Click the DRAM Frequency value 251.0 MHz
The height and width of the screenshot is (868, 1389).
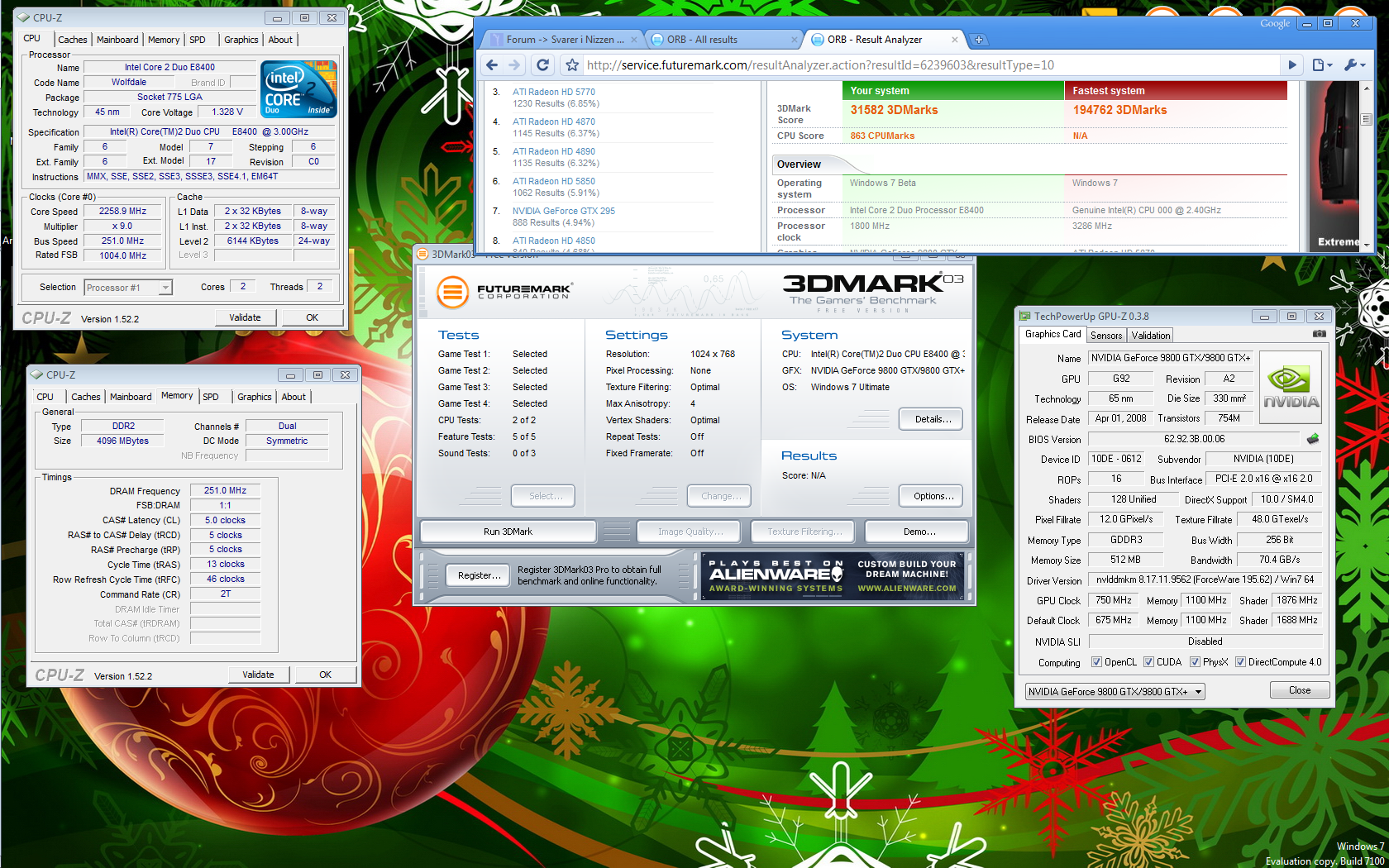(x=226, y=490)
